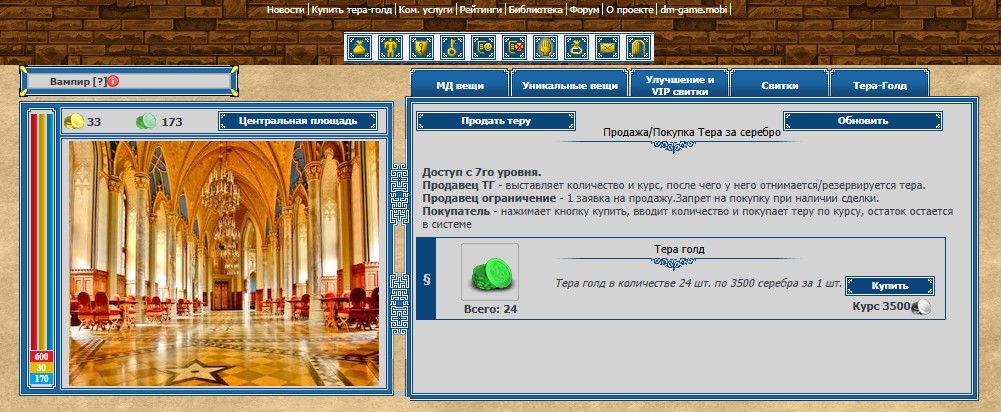Screen dimensions: 1001x412
Task: Click the Тера голд green coins thumbnail
Action: [x=490, y=272]
